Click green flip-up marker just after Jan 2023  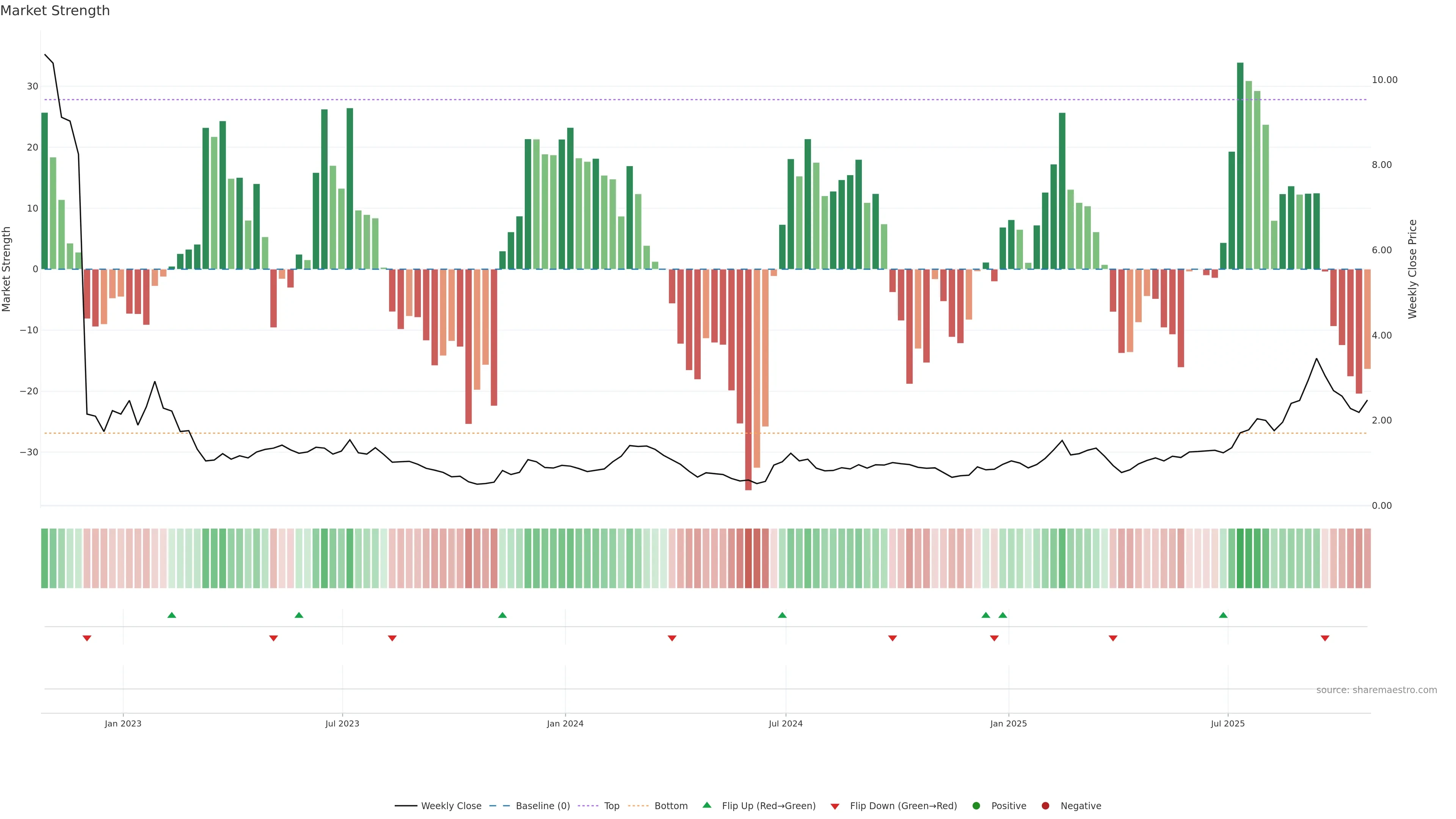[172, 615]
